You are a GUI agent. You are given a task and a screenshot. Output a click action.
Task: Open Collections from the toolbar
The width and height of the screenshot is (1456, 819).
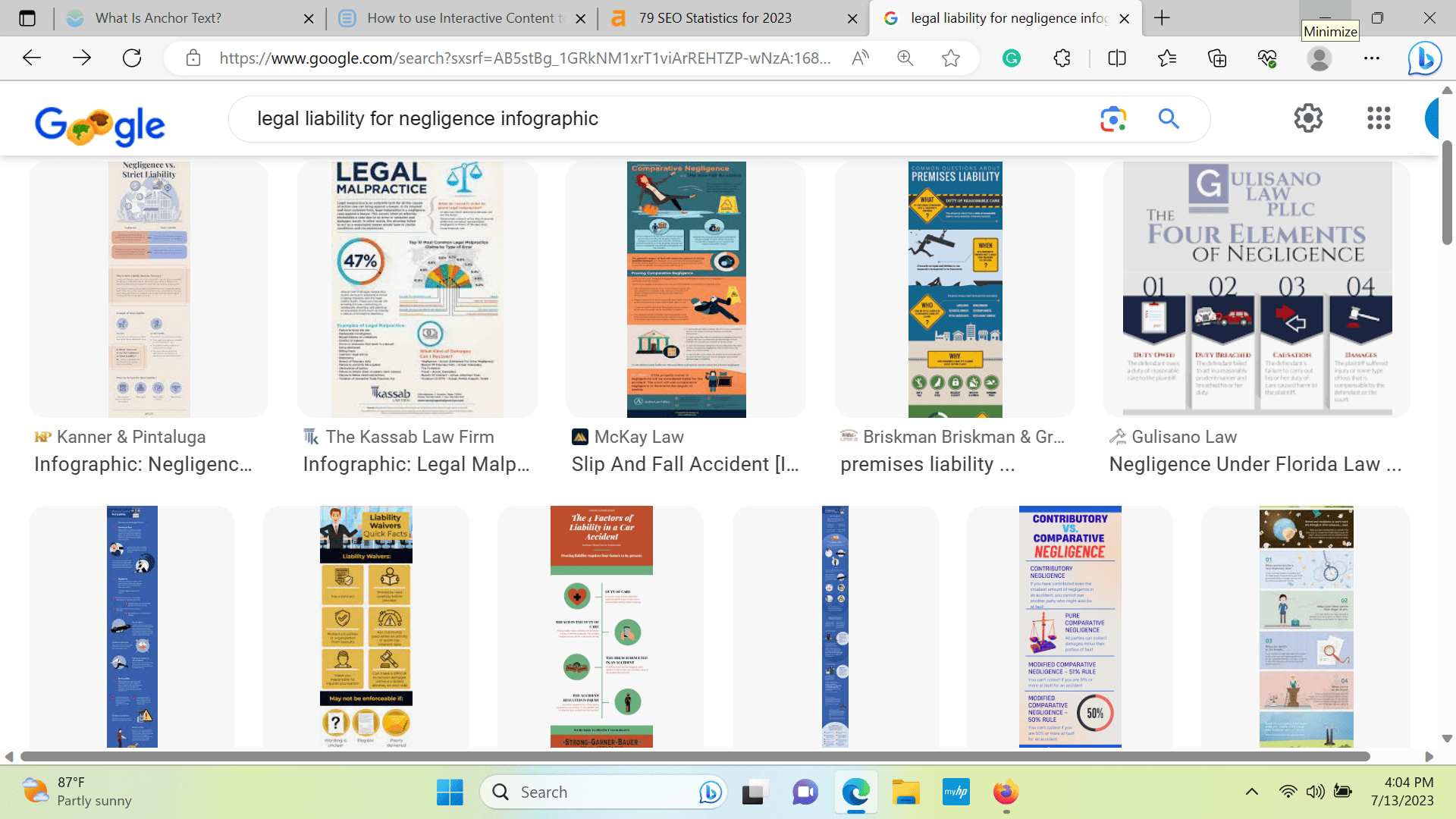click(x=1217, y=58)
